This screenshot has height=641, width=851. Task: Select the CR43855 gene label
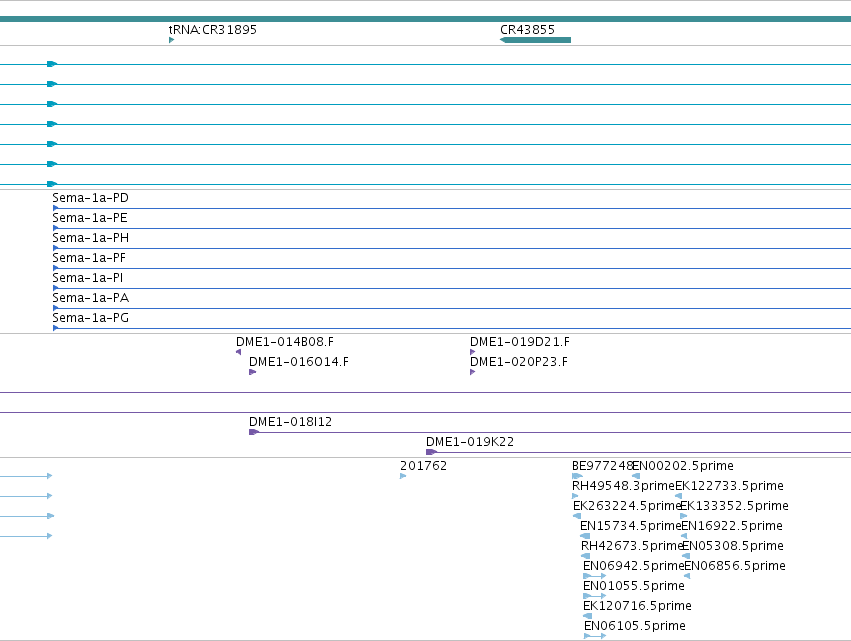pyautogui.click(x=528, y=30)
